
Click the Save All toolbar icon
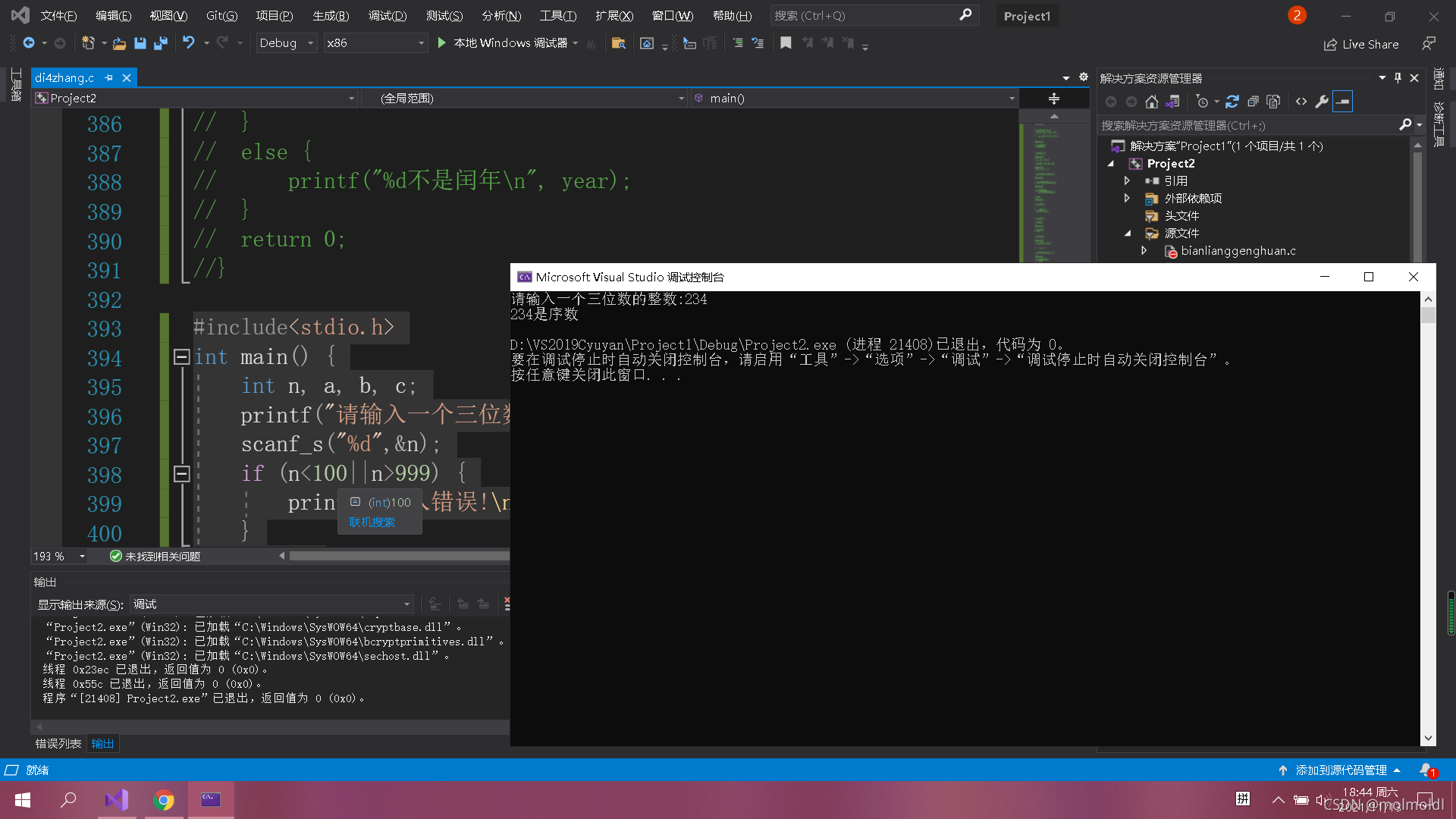tap(161, 43)
